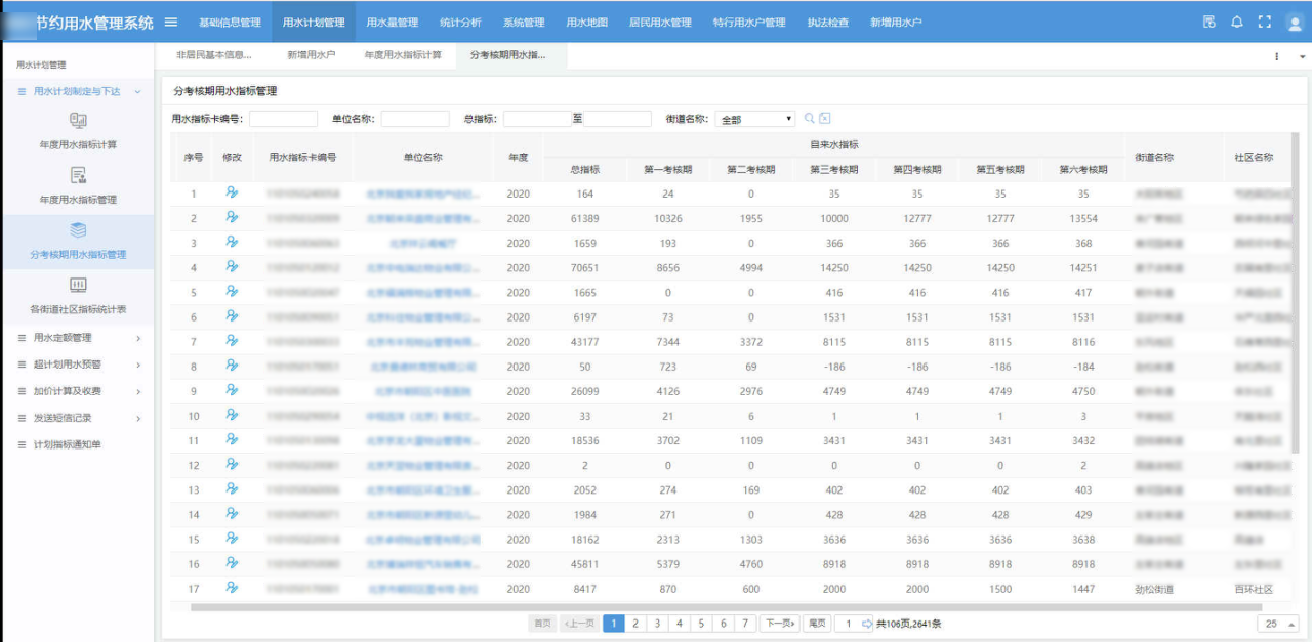Expand the 用水定额管理 sidebar section
Screen dimensions: 1313x643
[x=78, y=338]
